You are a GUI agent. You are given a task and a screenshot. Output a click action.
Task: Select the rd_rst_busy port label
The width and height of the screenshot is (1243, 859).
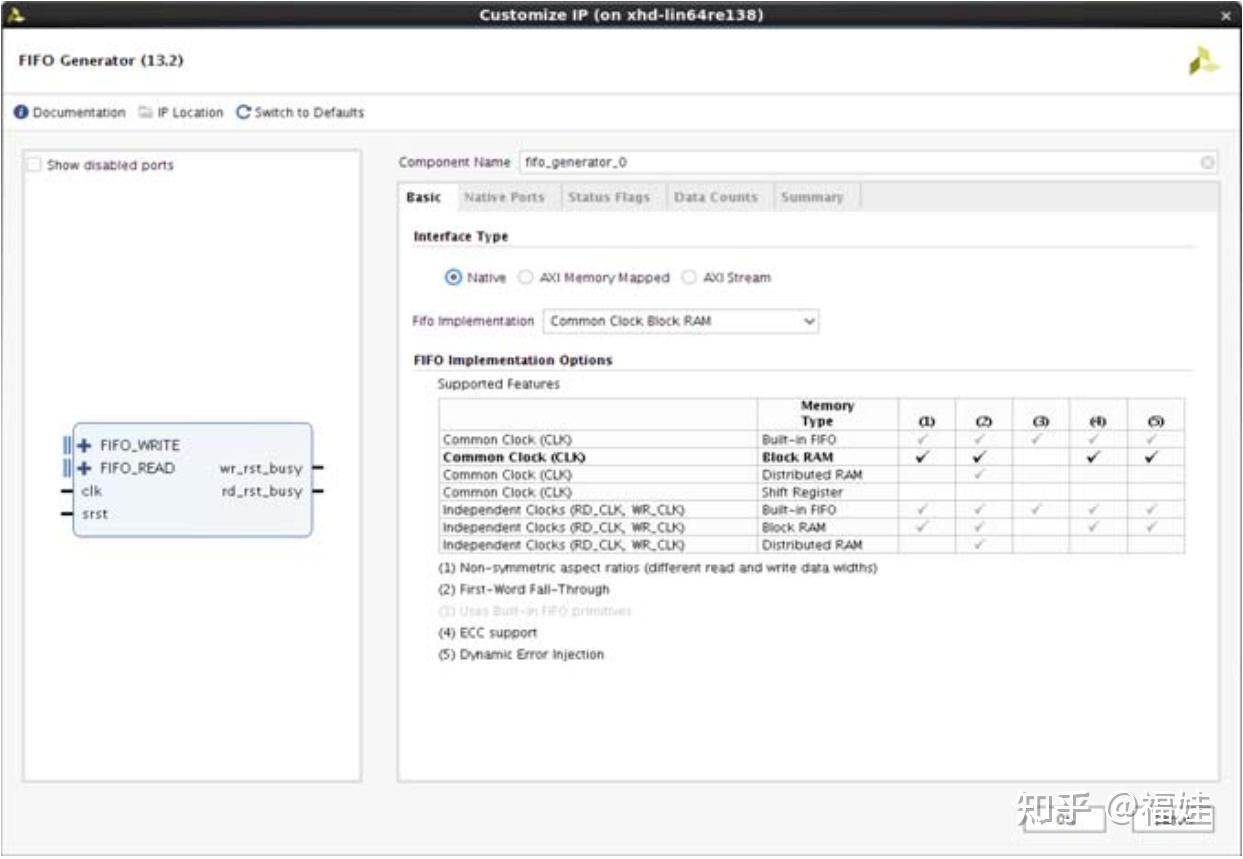point(262,491)
